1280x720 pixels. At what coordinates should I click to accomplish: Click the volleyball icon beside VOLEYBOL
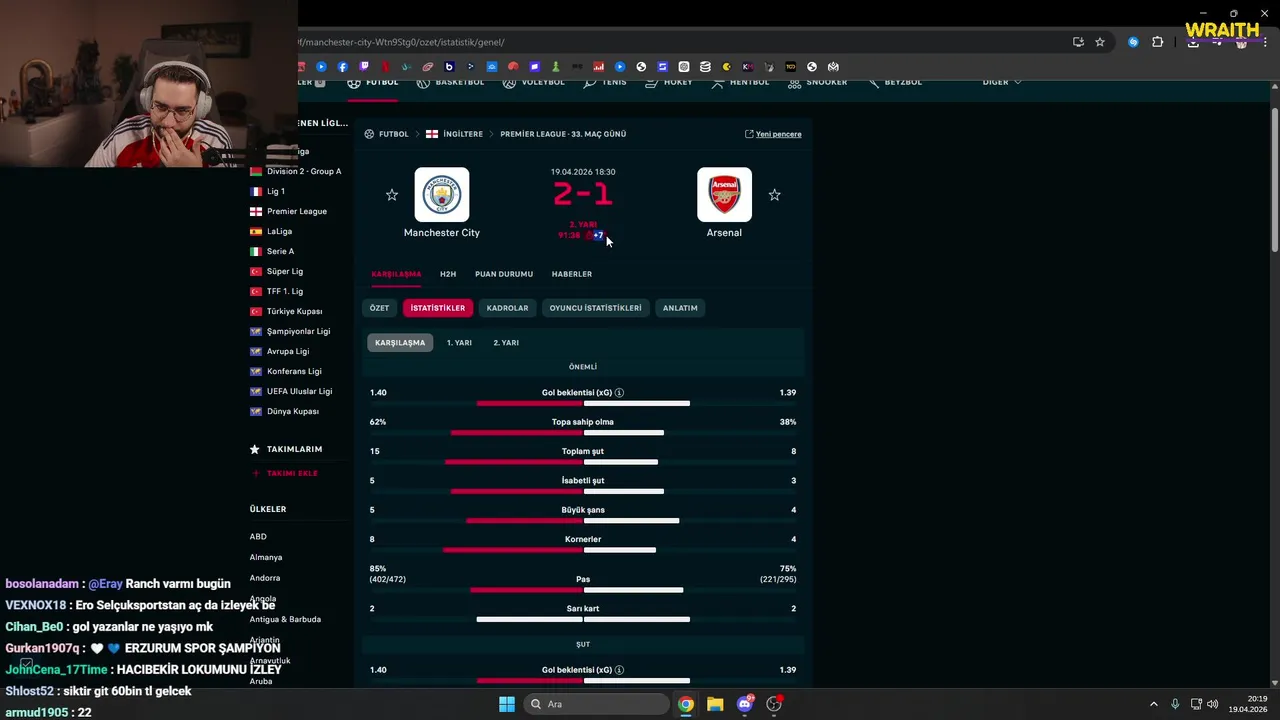click(x=510, y=82)
